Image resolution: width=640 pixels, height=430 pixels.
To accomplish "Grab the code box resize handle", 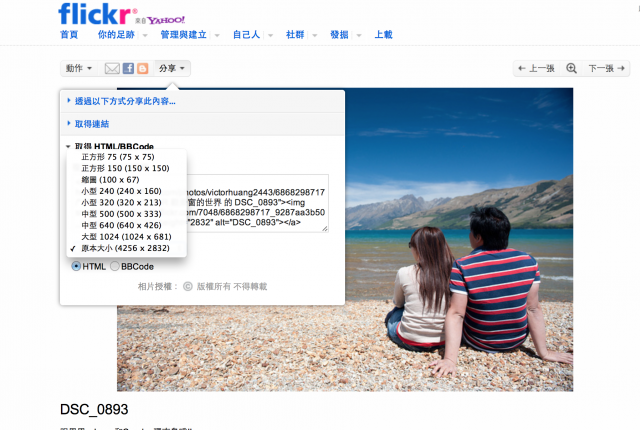I will point(325,229).
